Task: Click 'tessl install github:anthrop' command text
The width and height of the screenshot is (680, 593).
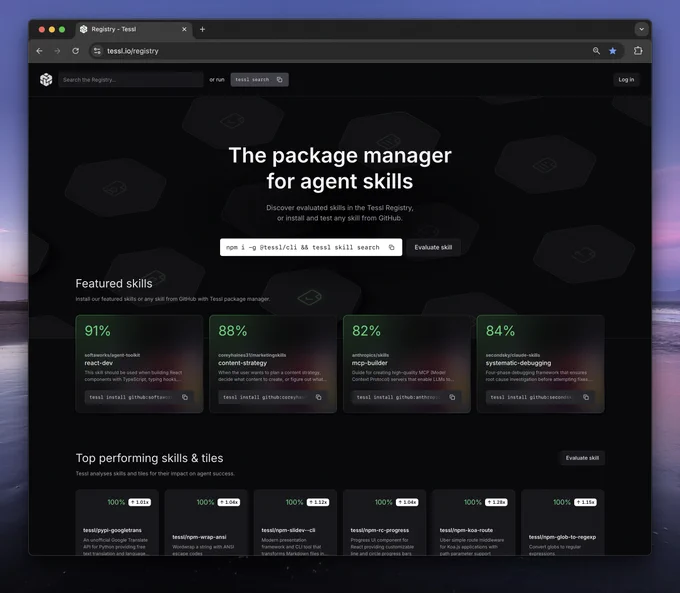Action: pyautogui.click(x=398, y=397)
